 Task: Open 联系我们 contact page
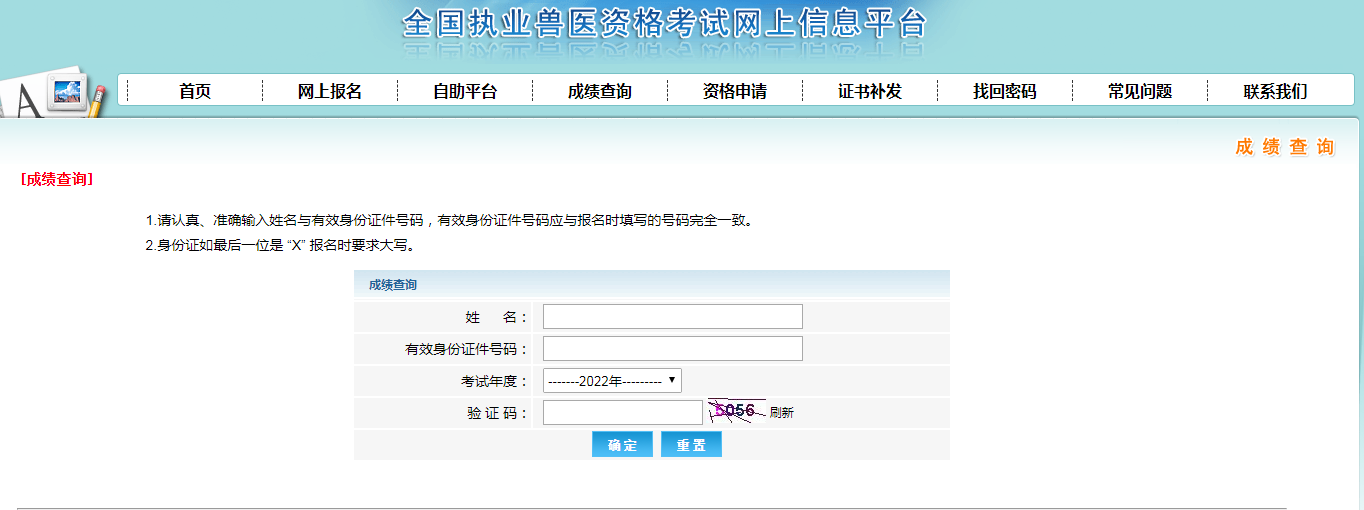pos(1275,91)
